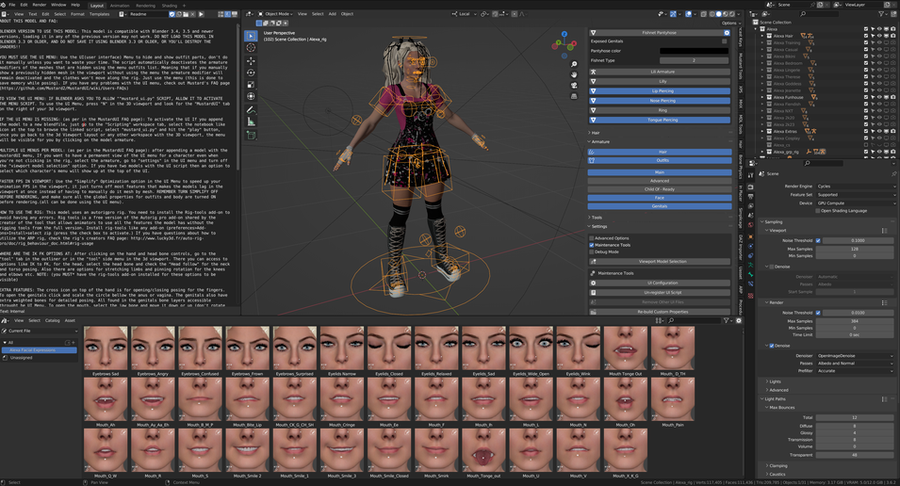This screenshot has width=900, height=486.
Task: Pin the Scene properties with pin icon
Action: (x=894, y=173)
